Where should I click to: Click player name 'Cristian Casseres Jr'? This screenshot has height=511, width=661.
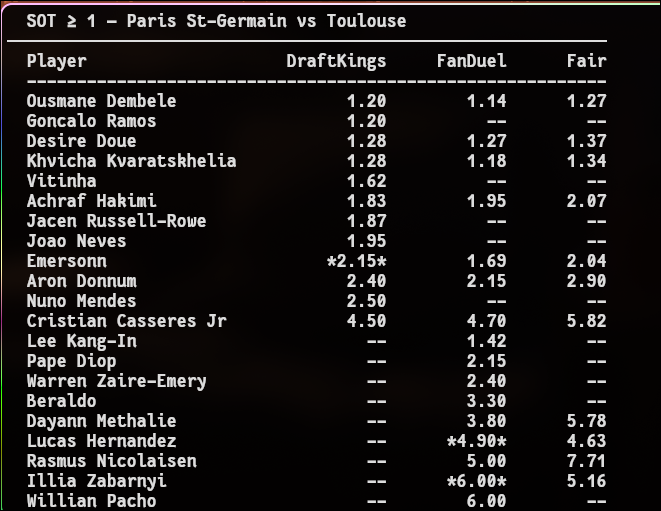tap(126, 321)
